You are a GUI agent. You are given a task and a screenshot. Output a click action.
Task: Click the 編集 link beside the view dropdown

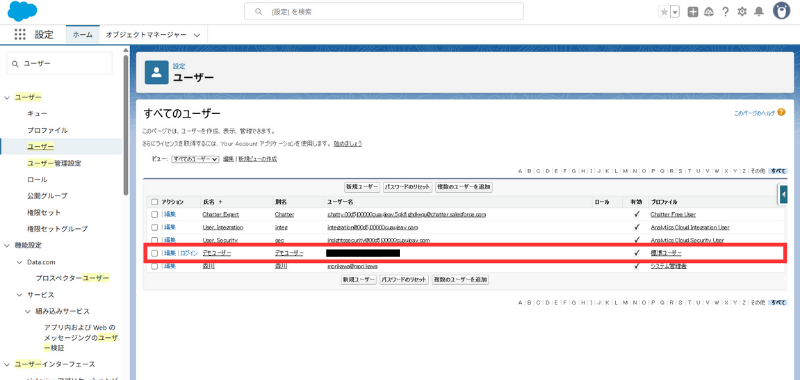pos(229,159)
